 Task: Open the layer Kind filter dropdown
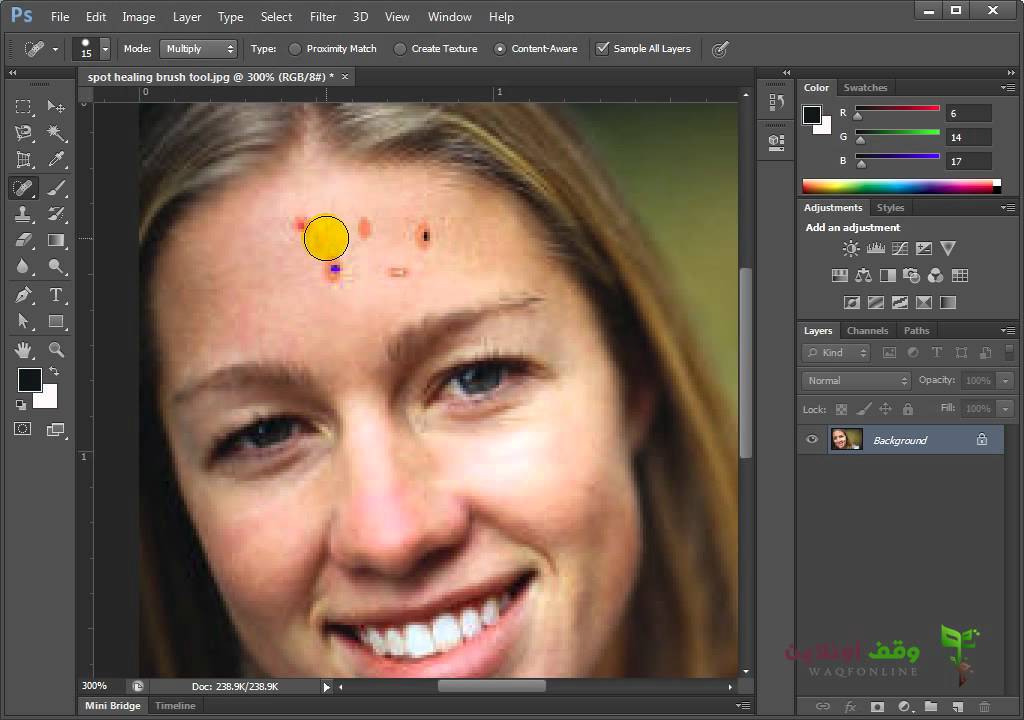836,353
